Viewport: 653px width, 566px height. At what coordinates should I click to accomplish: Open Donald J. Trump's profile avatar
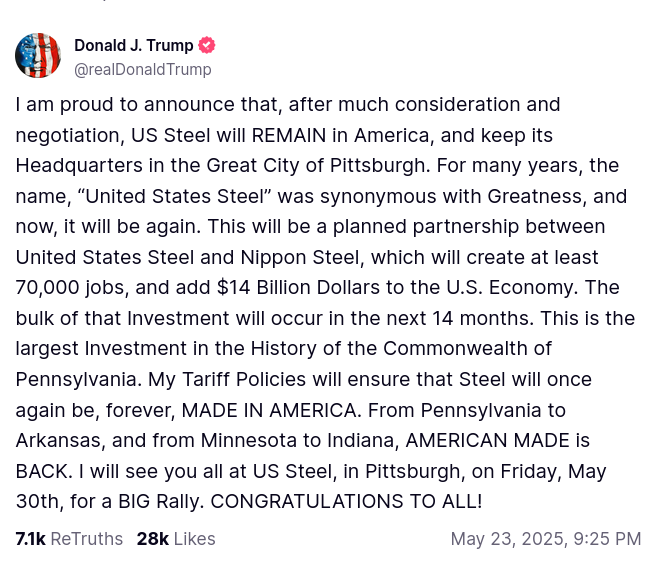click(x=38, y=56)
